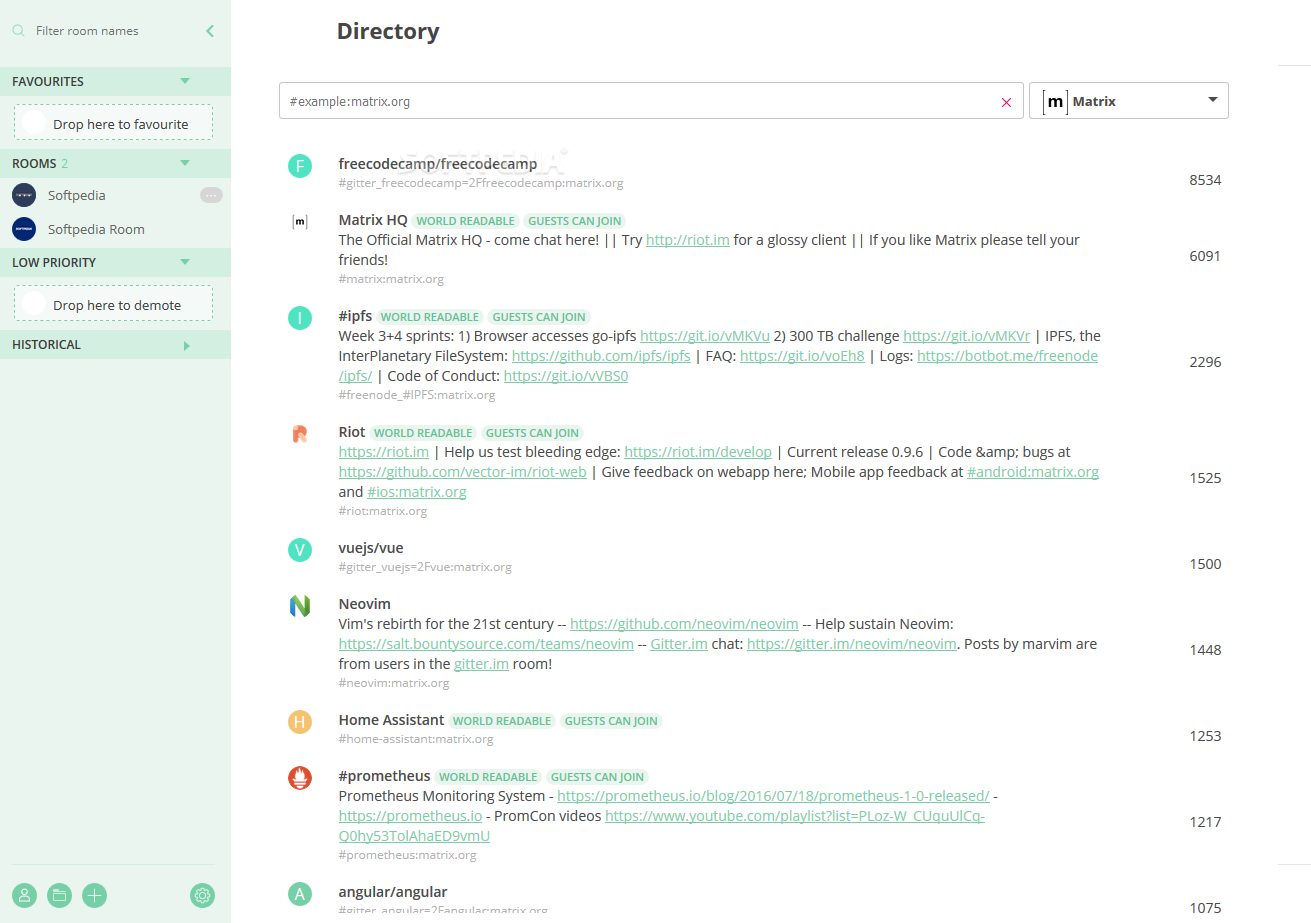Open the prometheus.io blog release link
Screen dimensions: 1311x923
click(773, 796)
